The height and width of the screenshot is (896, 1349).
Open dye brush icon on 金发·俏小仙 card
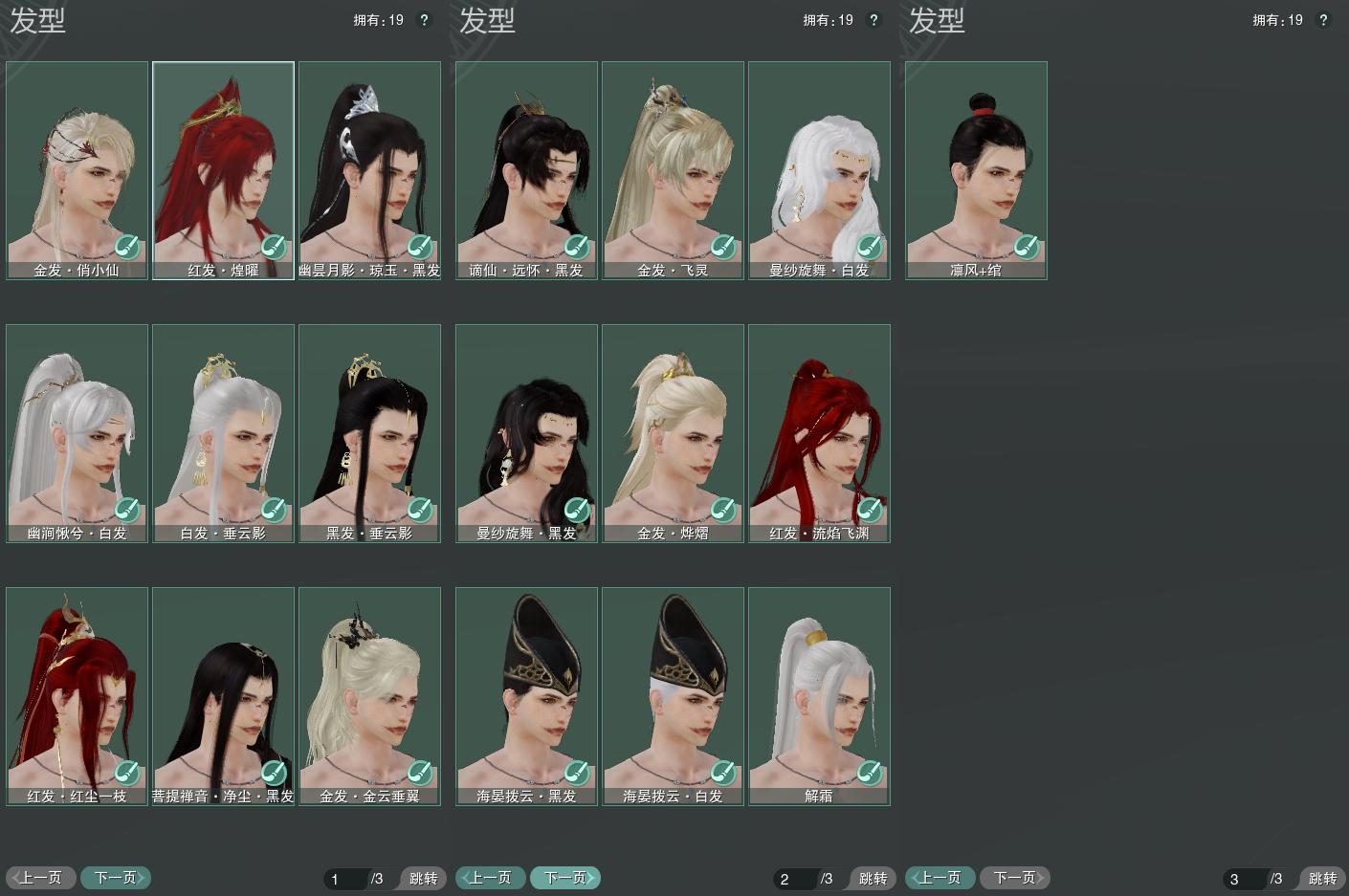coord(126,248)
